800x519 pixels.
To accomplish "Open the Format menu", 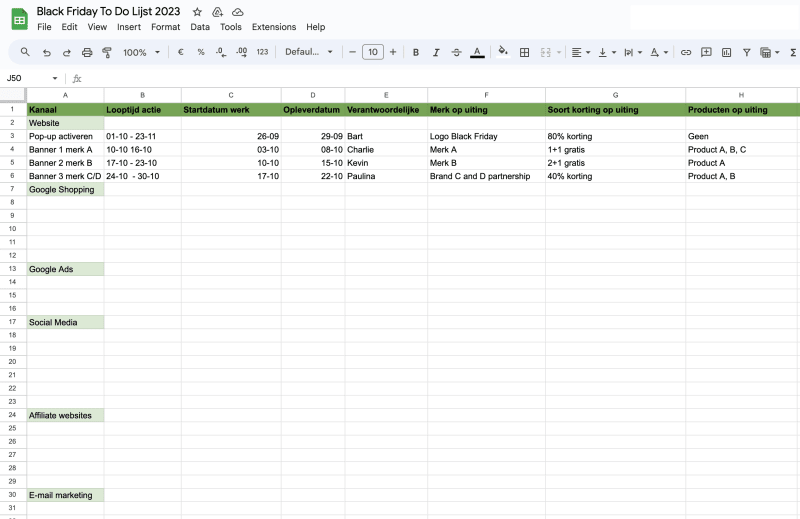I will pos(165,27).
